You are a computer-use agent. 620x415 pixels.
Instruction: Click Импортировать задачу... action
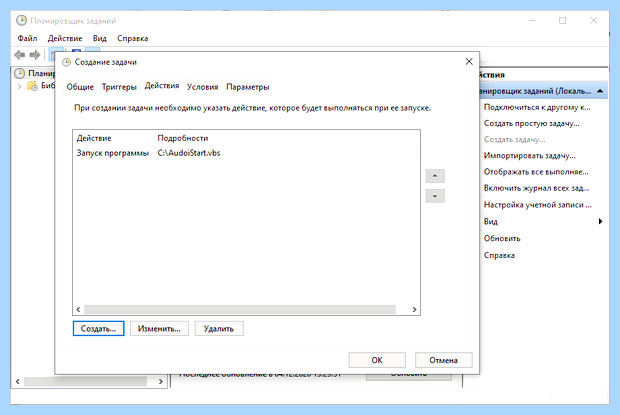(529, 156)
